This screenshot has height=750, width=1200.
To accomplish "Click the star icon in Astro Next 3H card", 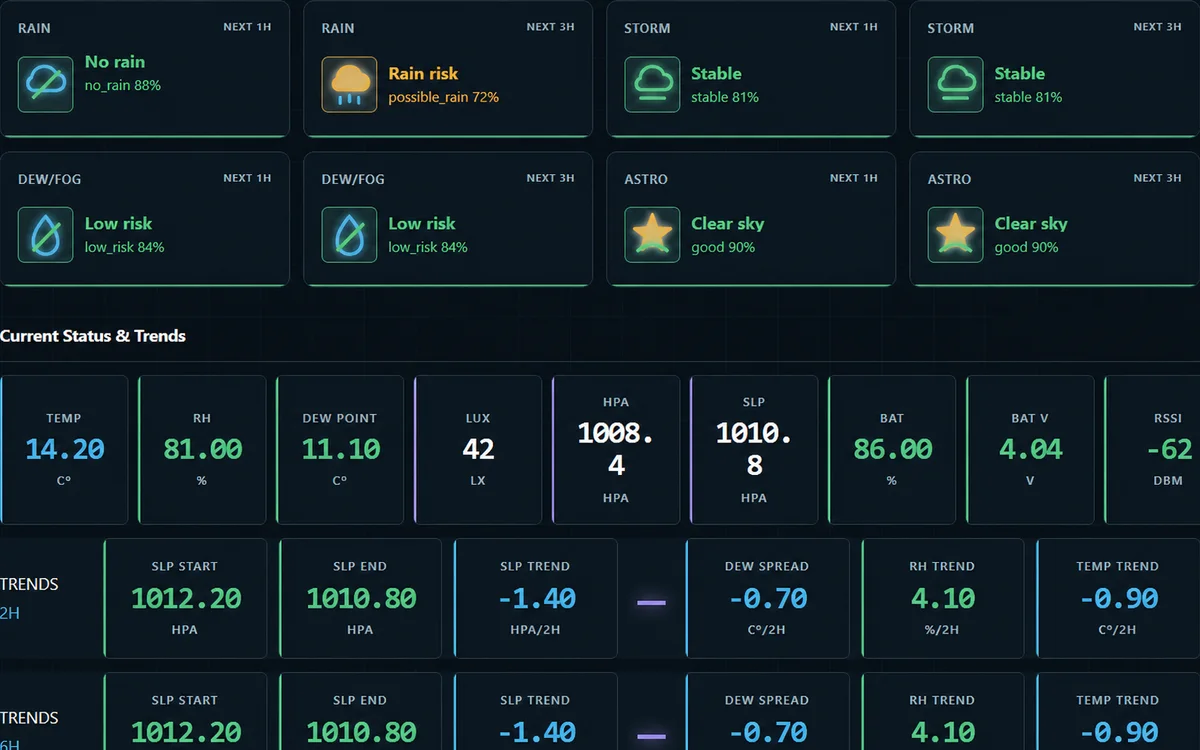I will tap(955, 235).
